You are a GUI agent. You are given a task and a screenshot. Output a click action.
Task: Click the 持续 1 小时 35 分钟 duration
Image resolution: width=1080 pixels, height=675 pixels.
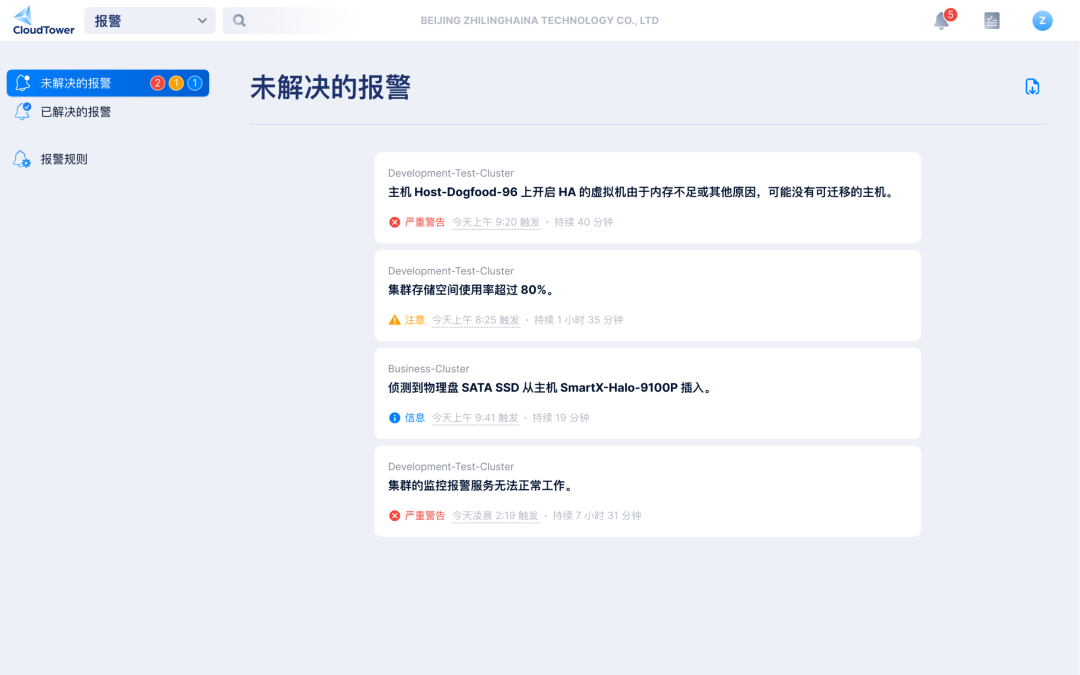click(x=579, y=320)
